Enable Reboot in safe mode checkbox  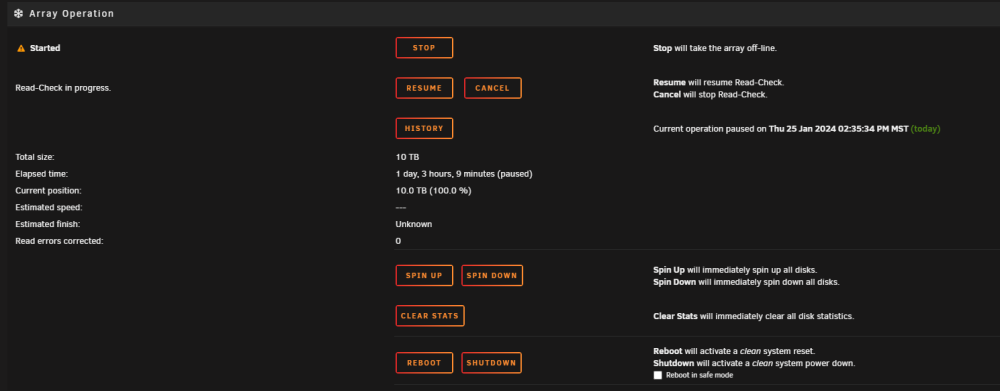[658, 375]
